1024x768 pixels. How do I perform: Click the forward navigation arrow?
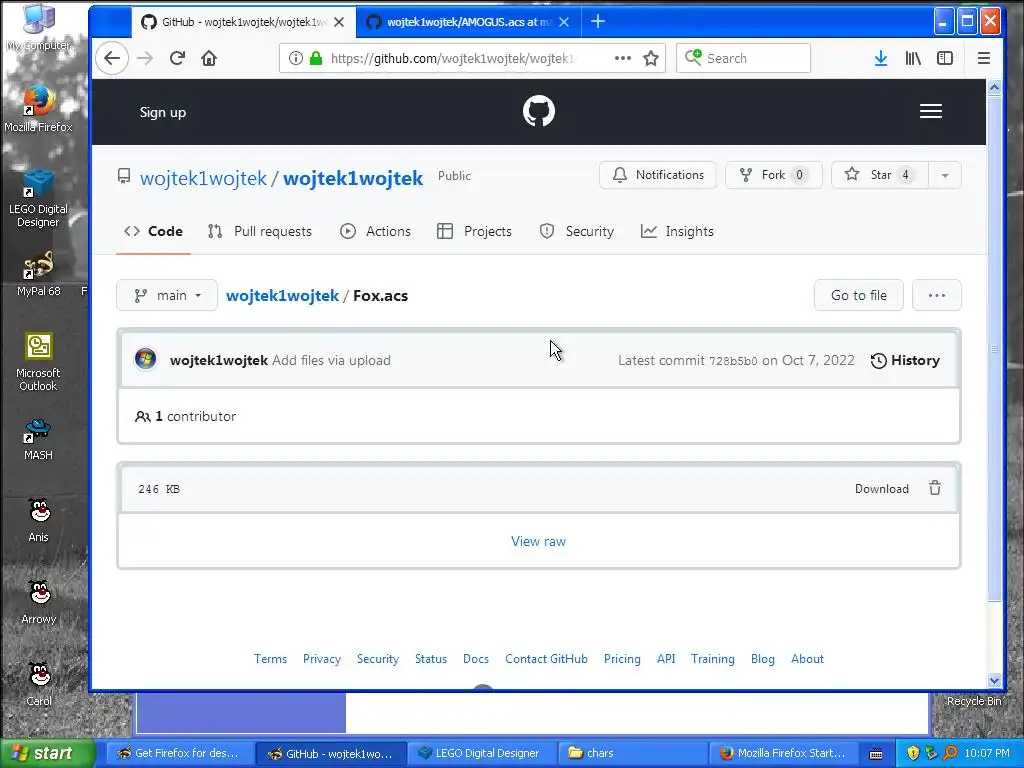tap(144, 58)
